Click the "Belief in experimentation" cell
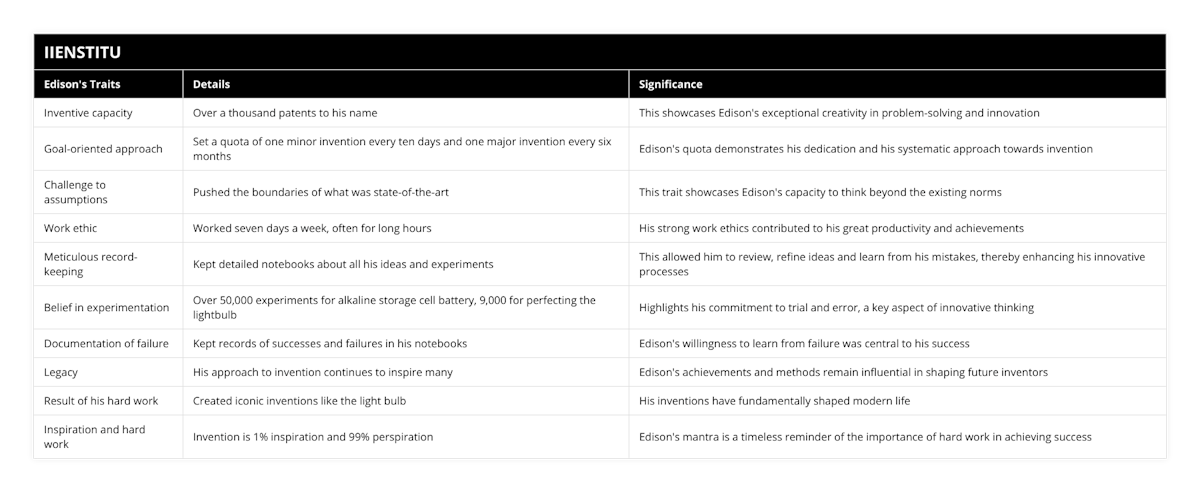The image size is (1200, 492). point(106,307)
